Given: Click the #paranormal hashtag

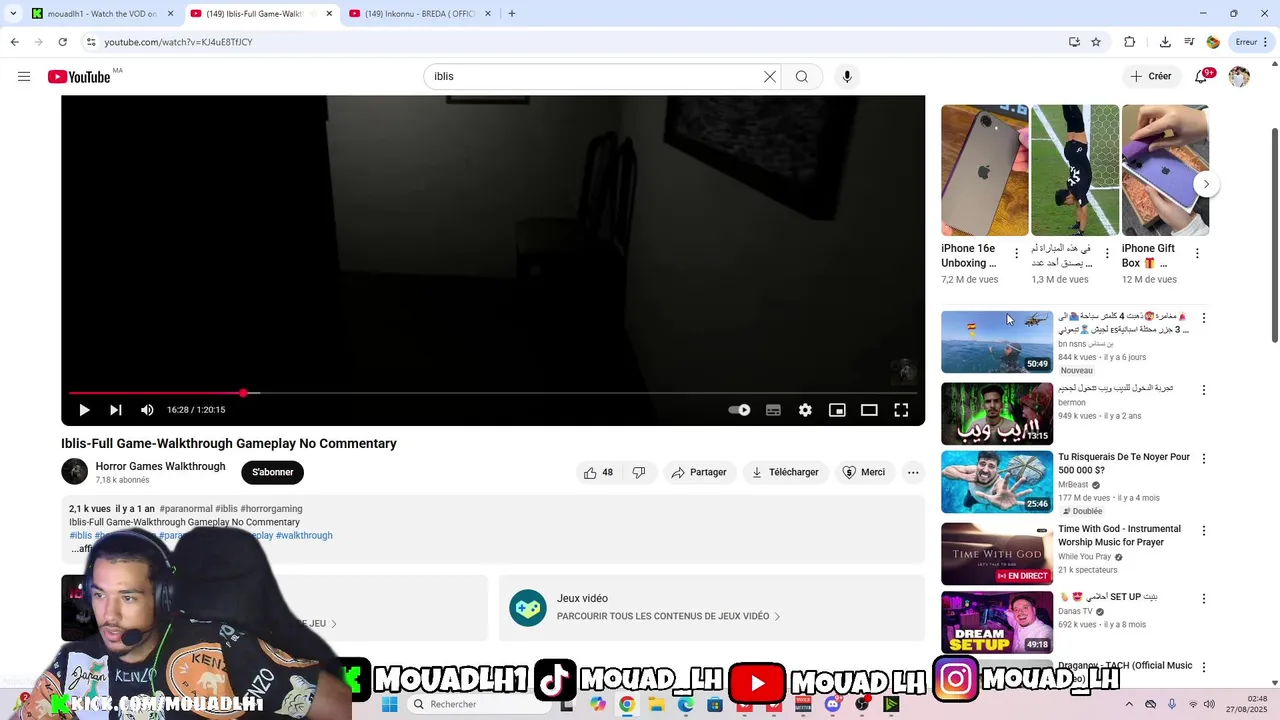Looking at the screenshot, I should coord(185,509).
